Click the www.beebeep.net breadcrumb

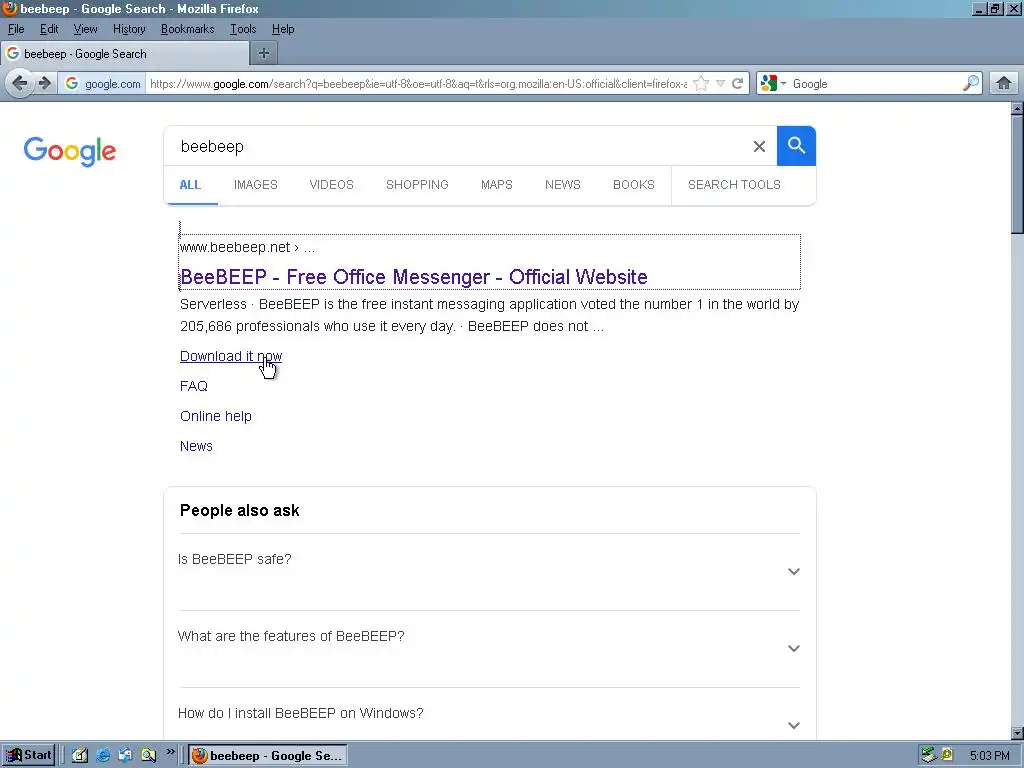pos(247,248)
